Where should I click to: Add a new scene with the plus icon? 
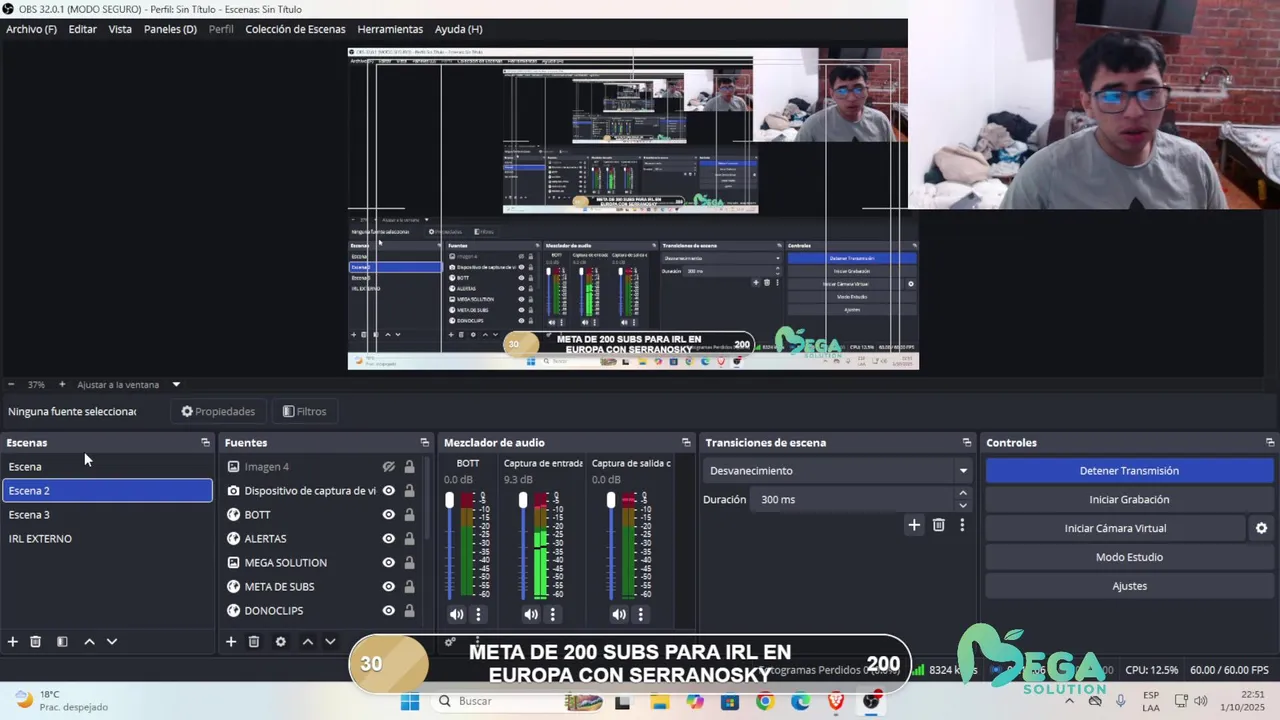click(13, 642)
